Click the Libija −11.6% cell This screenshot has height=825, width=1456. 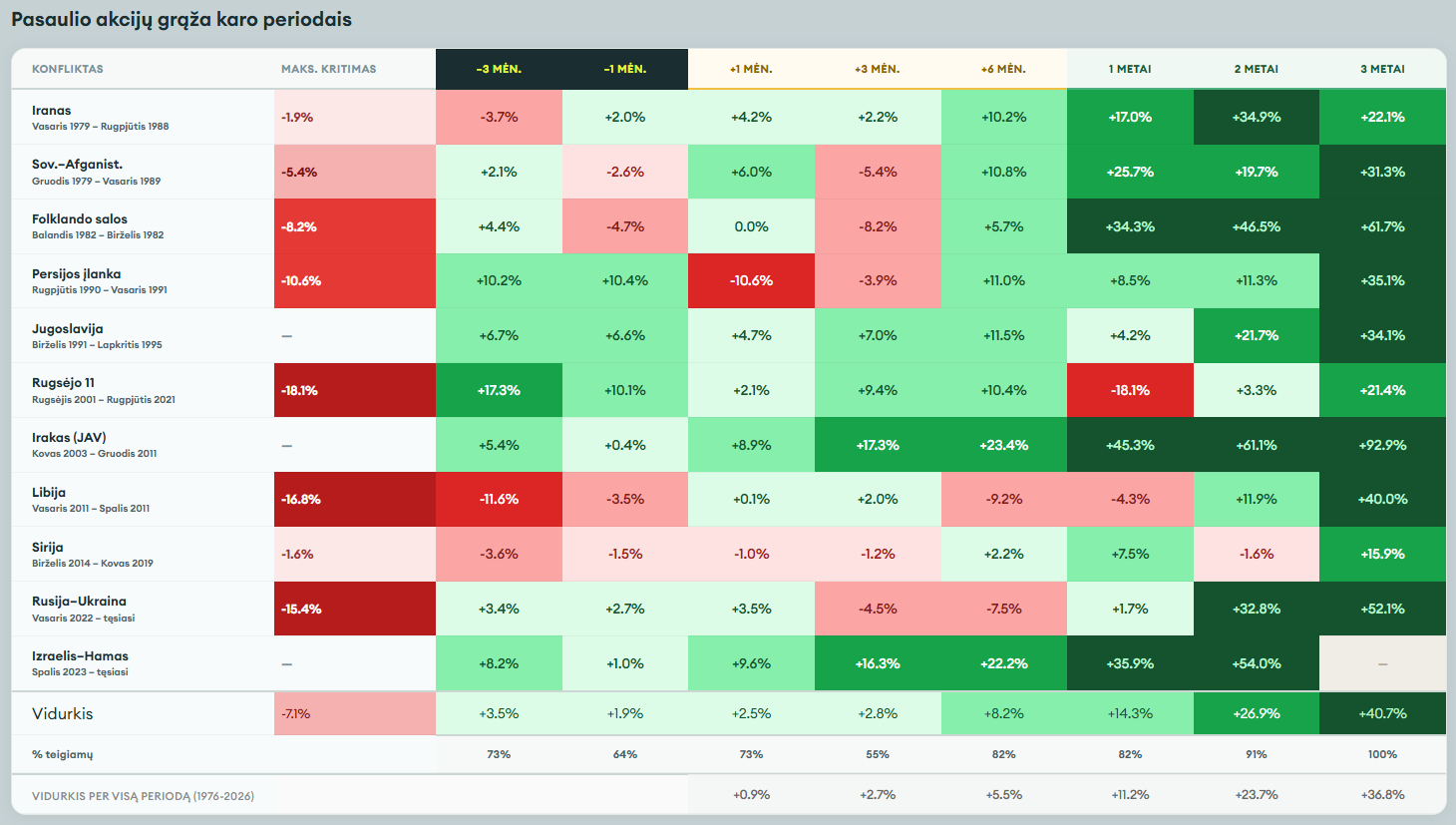click(x=499, y=499)
